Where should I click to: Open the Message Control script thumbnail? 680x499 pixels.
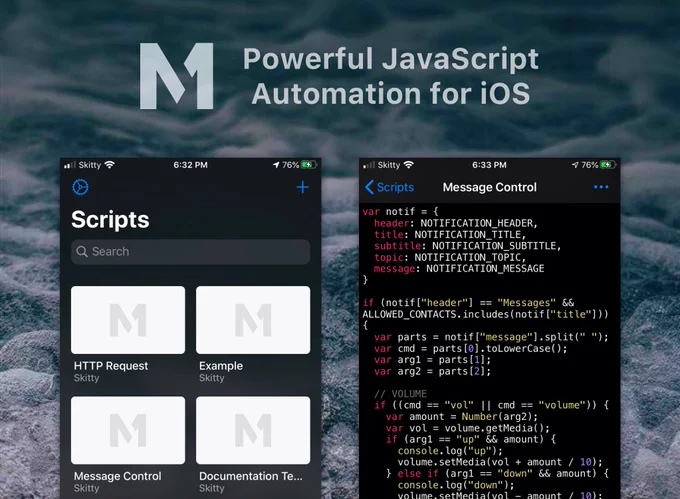pyautogui.click(x=128, y=430)
